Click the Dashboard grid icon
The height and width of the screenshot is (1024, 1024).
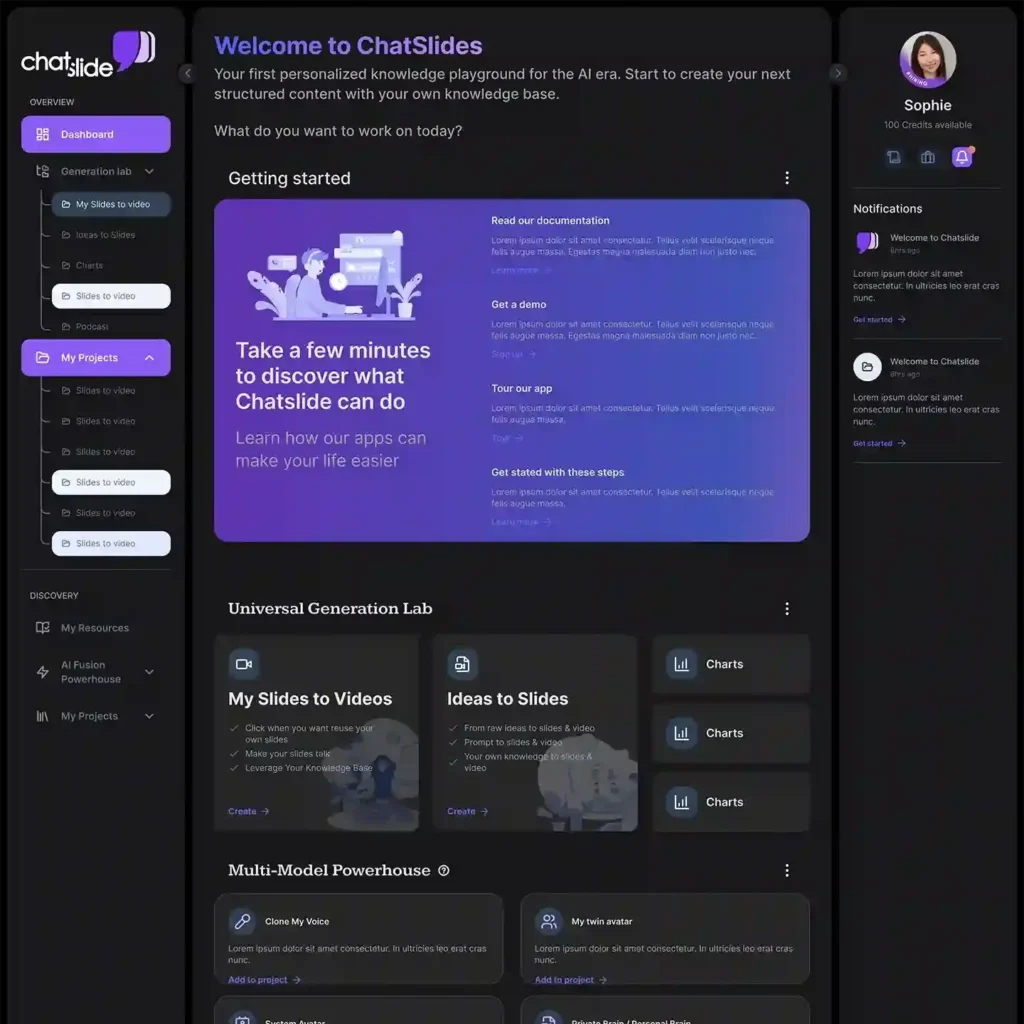pos(42,134)
